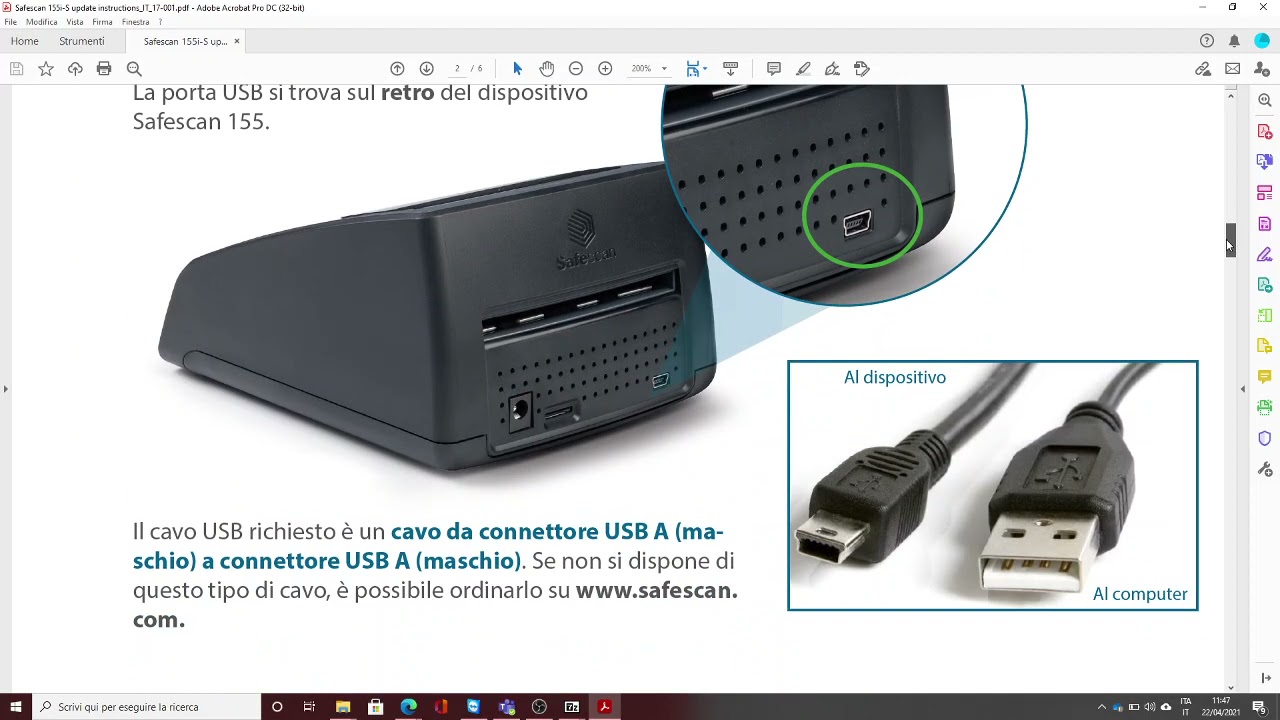Go to the previous page with up arrow

(397, 69)
